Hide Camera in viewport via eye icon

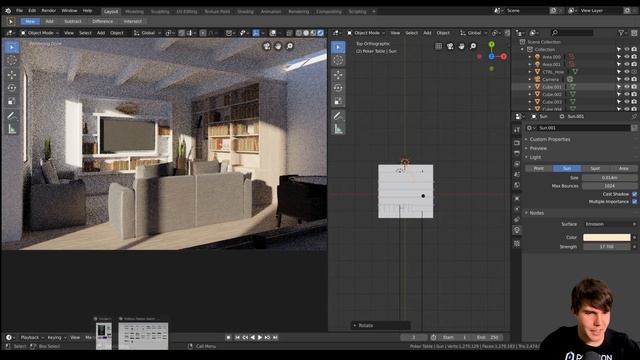[x=627, y=79]
